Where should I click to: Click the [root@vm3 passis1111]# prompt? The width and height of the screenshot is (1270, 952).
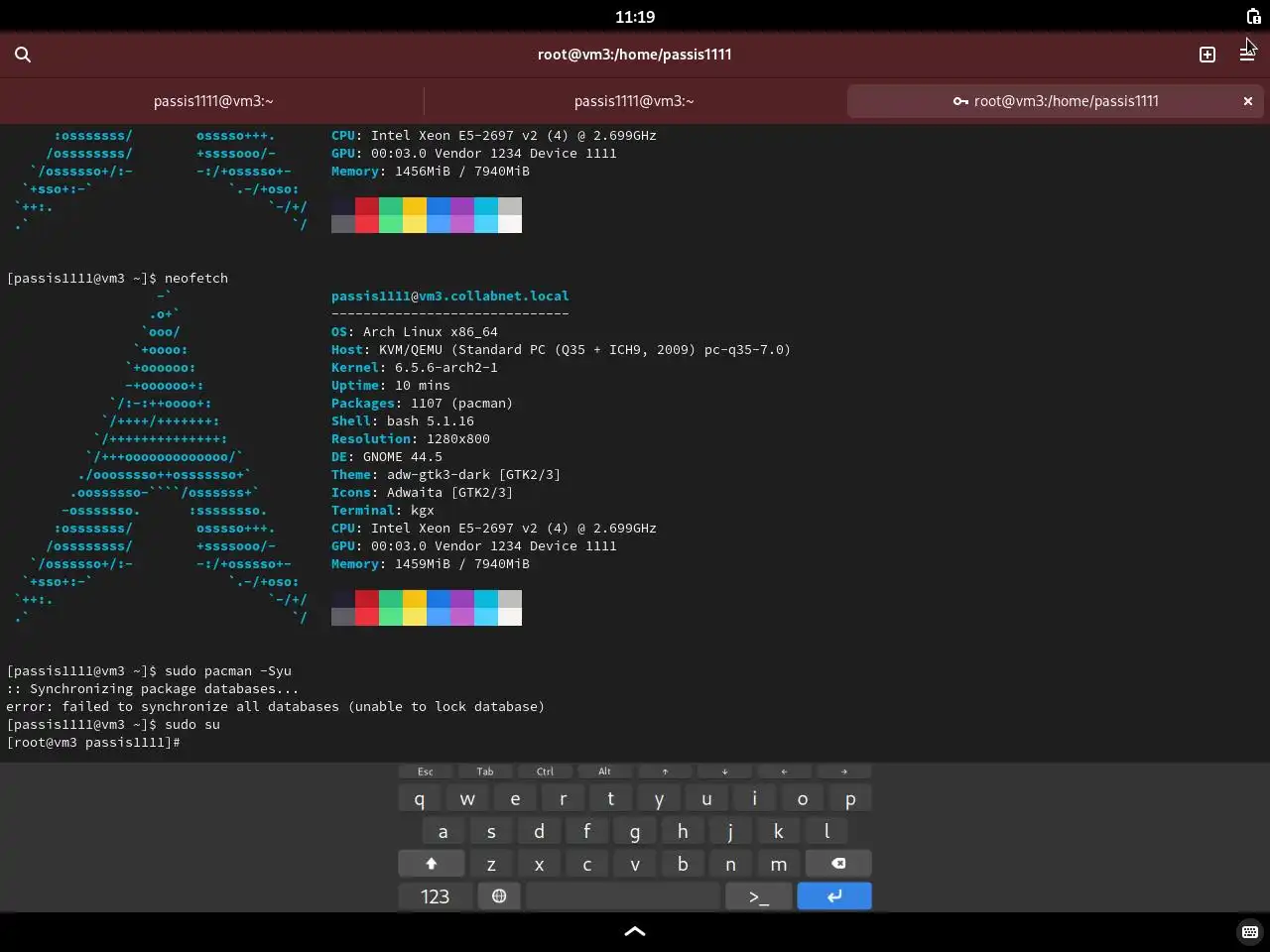[93, 743]
